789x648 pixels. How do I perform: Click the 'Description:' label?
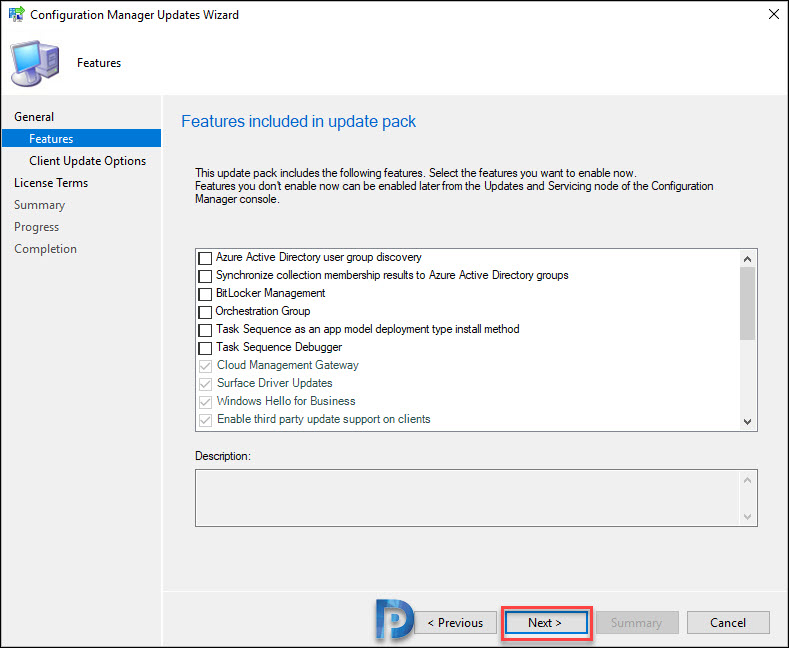tap(222, 456)
